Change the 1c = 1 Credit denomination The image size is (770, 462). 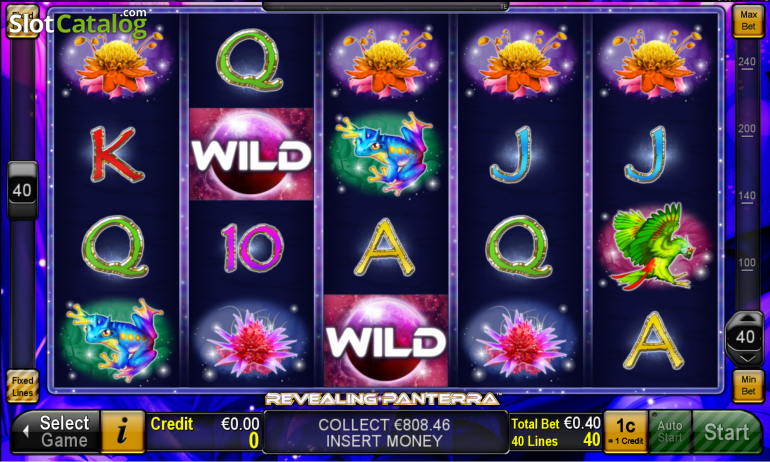point(626,432)
